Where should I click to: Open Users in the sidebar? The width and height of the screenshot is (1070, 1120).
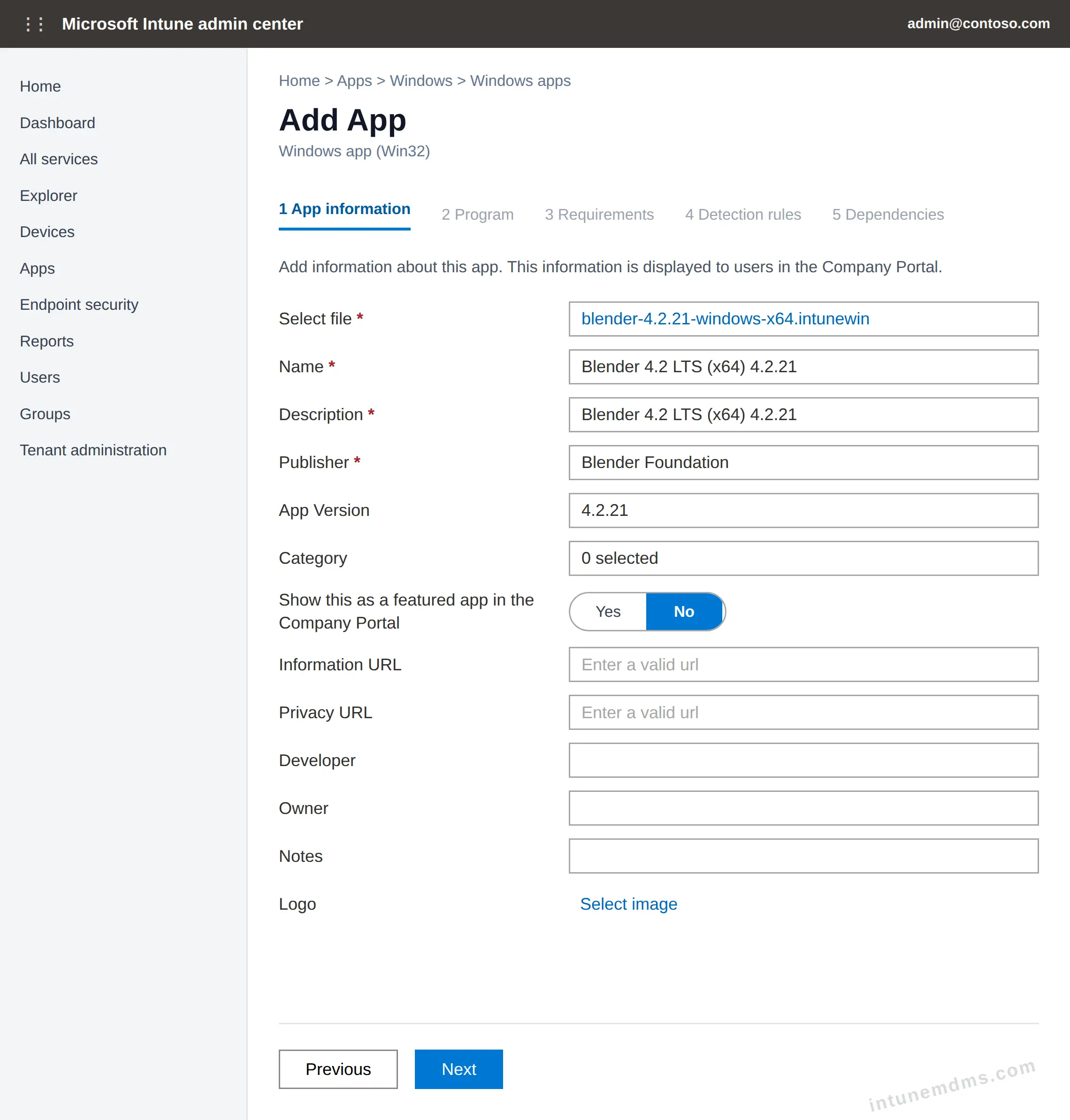[40, 377]
